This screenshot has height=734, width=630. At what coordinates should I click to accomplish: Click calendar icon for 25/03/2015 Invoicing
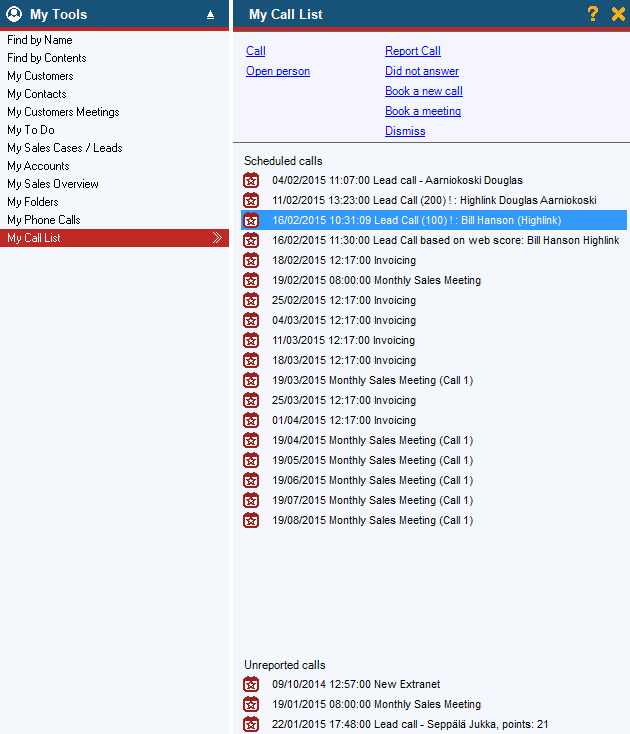(251, 401)
